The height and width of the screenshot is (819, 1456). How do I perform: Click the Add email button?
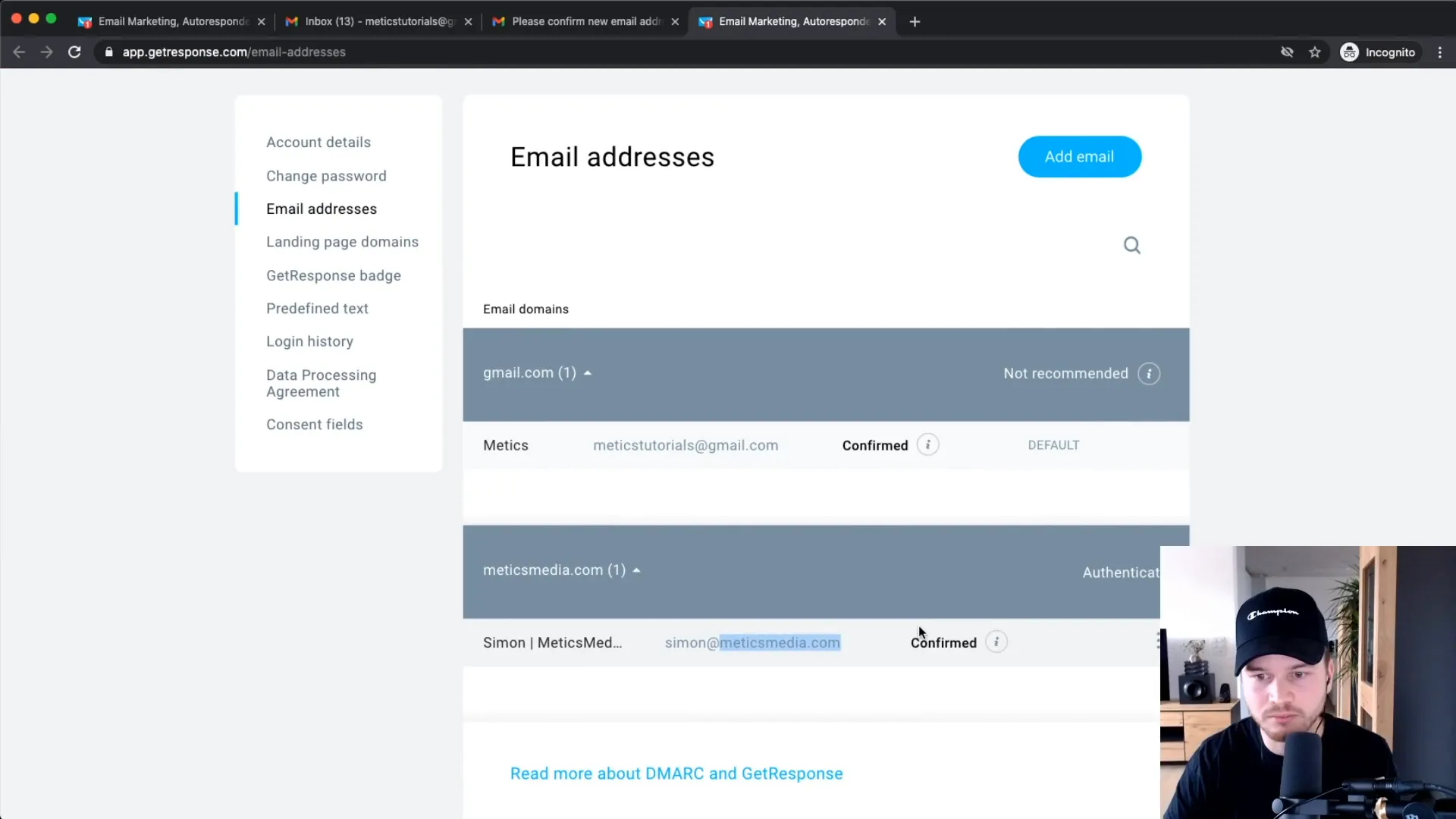click(x=1079, y=157)
